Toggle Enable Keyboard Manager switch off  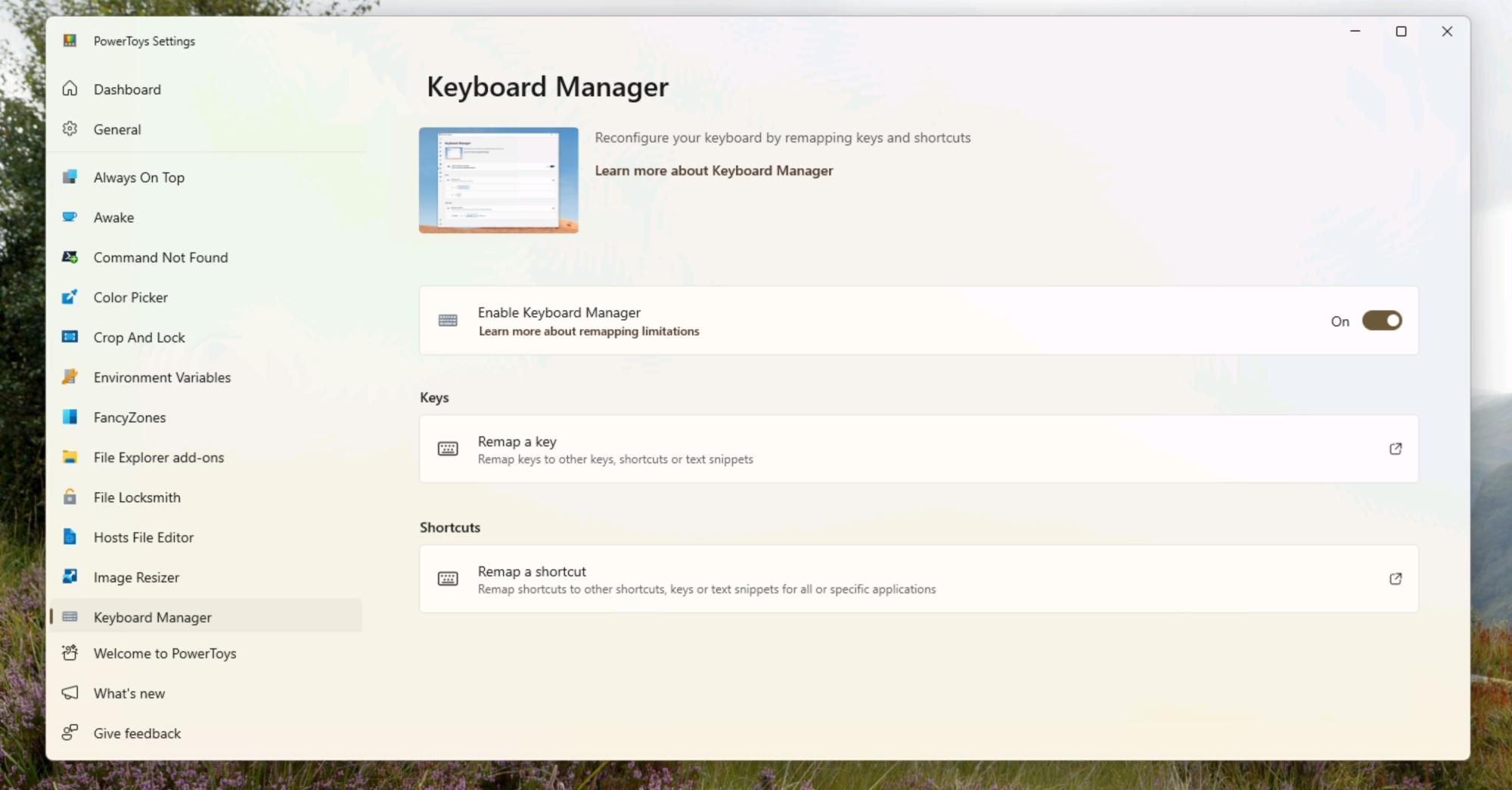tap(1382, 321)
